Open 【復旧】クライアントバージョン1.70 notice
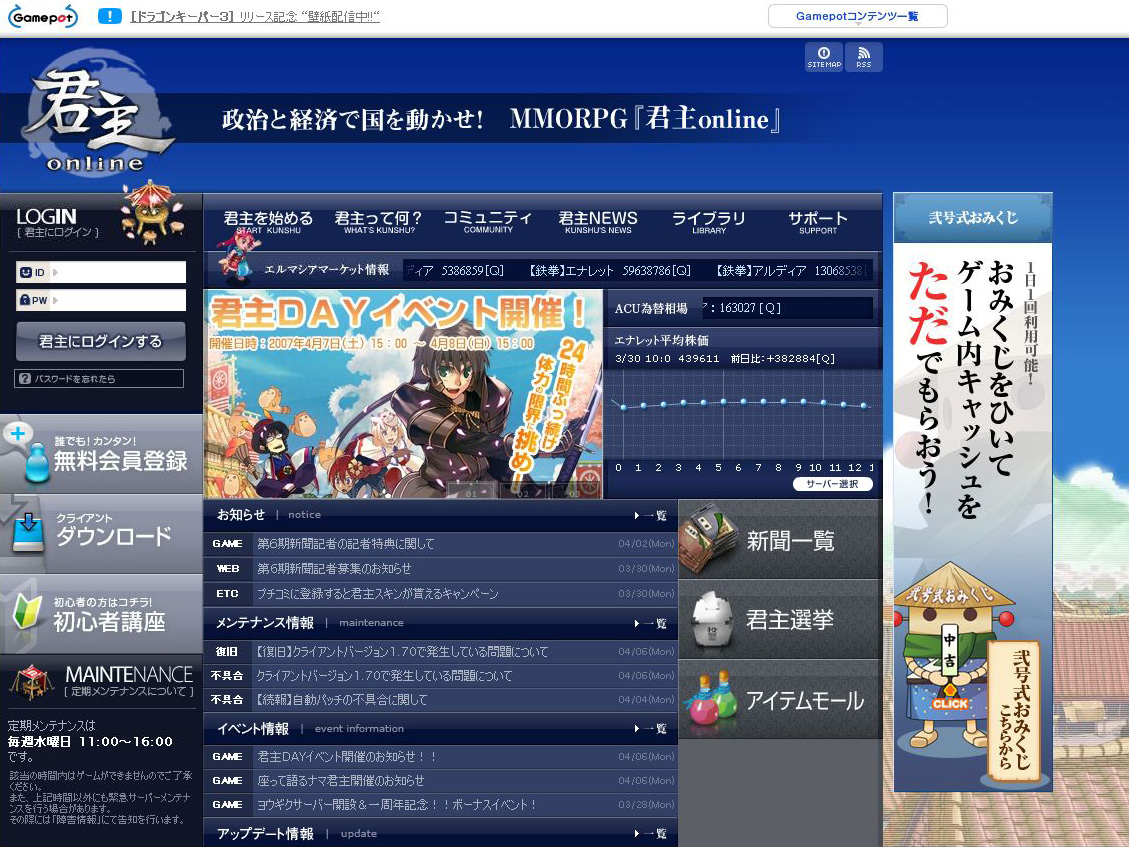 click(x=402, y=652)
